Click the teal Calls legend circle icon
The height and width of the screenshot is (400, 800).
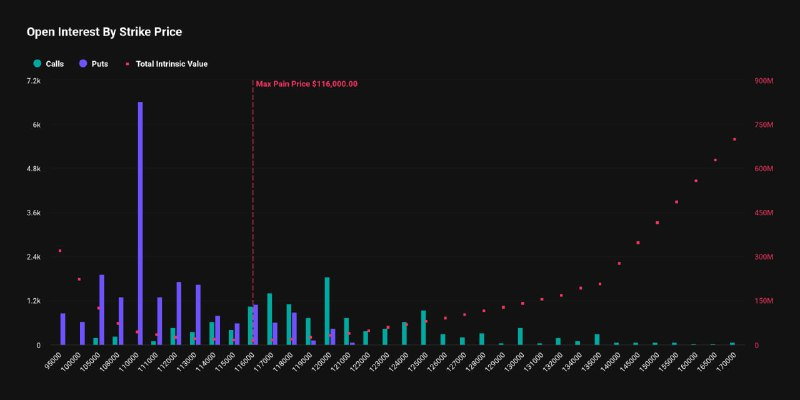coord(37,63)
